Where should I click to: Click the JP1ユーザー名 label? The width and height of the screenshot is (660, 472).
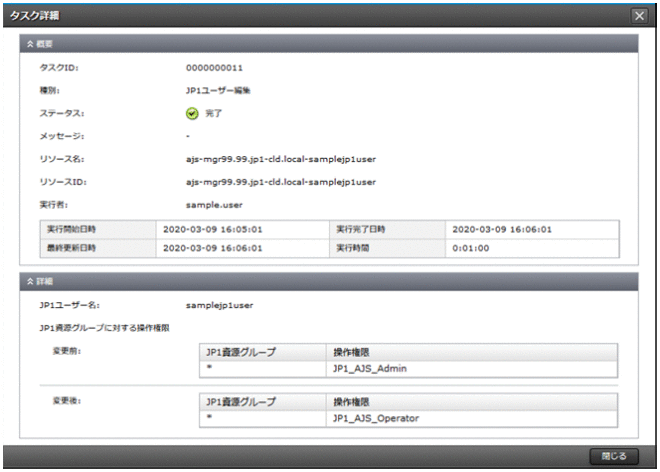coord(69,305)
